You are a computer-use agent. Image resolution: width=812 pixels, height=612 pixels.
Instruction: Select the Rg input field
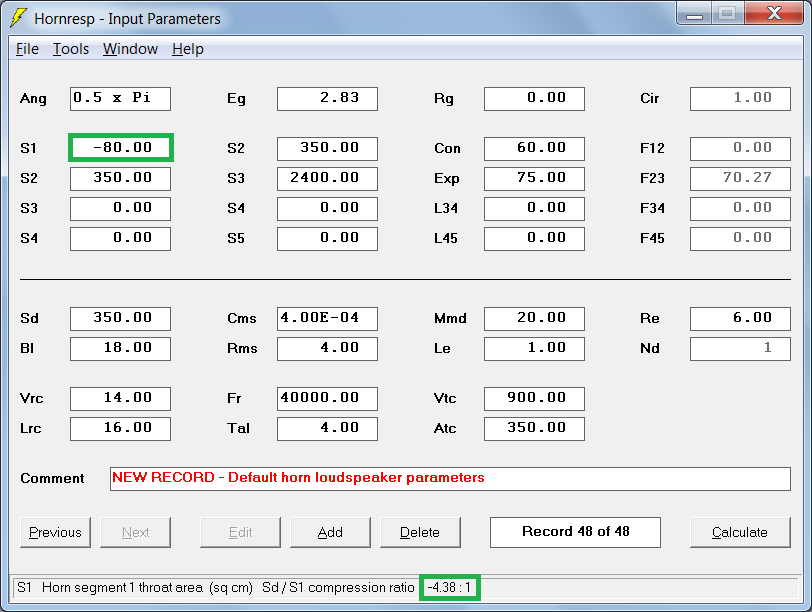(534, 99)
